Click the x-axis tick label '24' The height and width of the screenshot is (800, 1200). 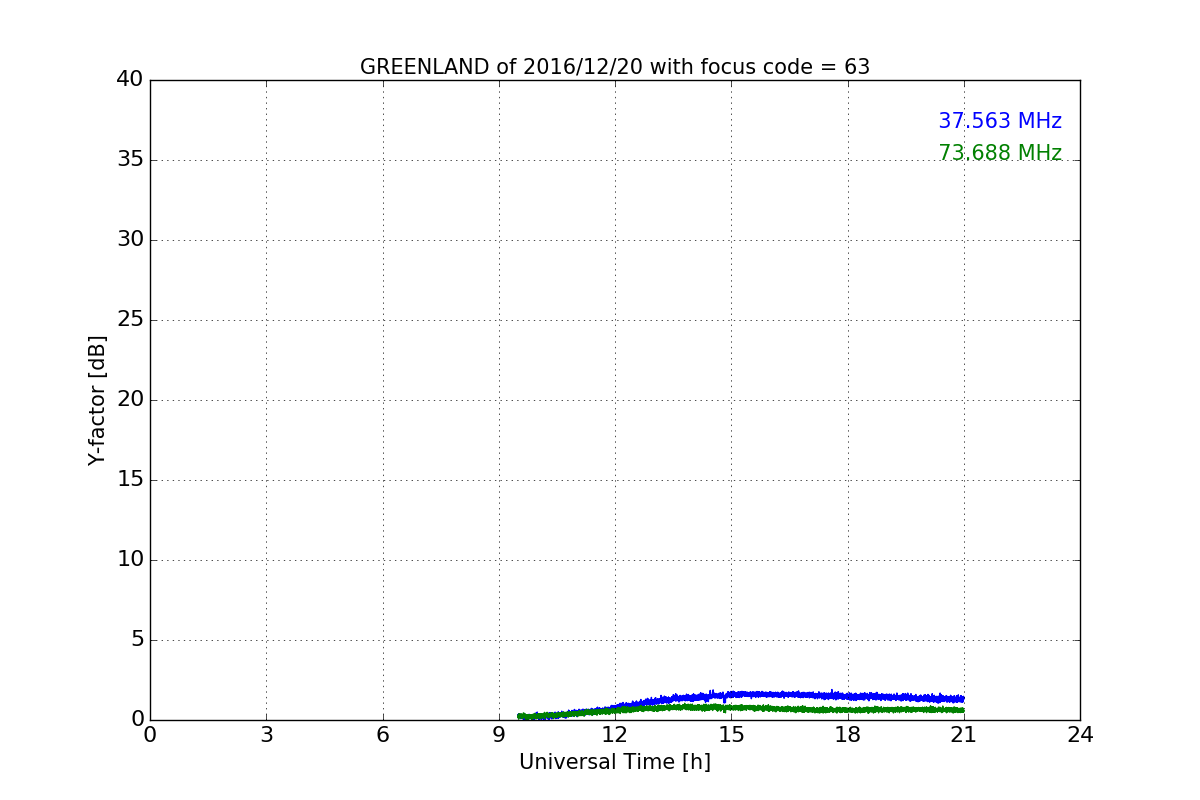pos(1080,735)
